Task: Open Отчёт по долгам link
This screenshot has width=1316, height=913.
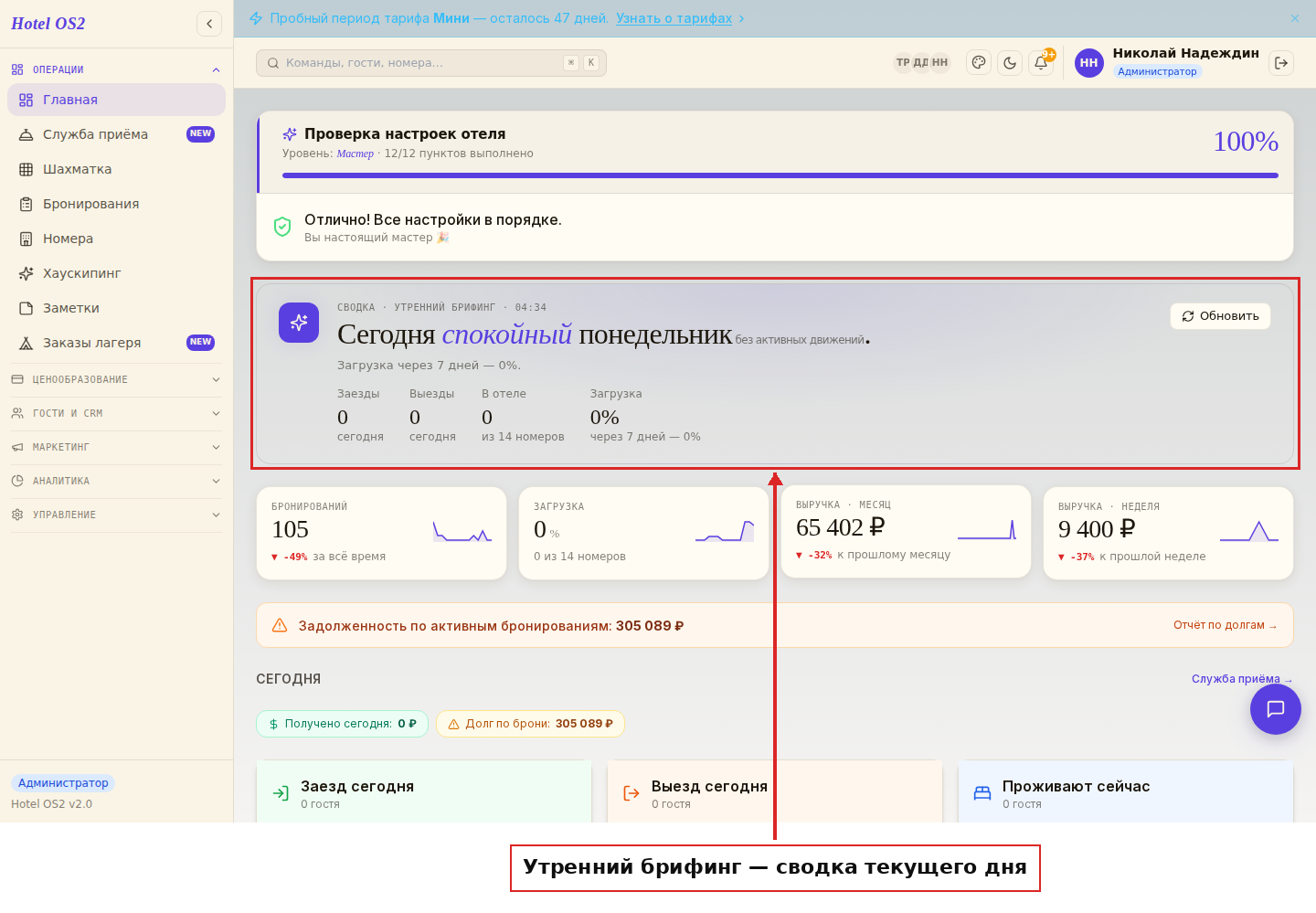Action: pyautogui.click(x=1226, y=625)
